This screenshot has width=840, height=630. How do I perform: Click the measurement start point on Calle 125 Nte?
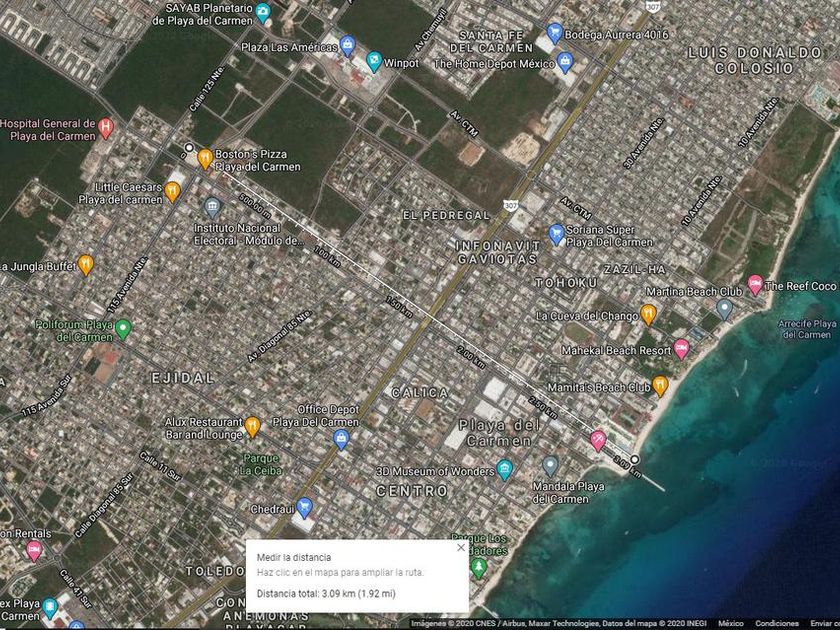[x=189, y=149]
